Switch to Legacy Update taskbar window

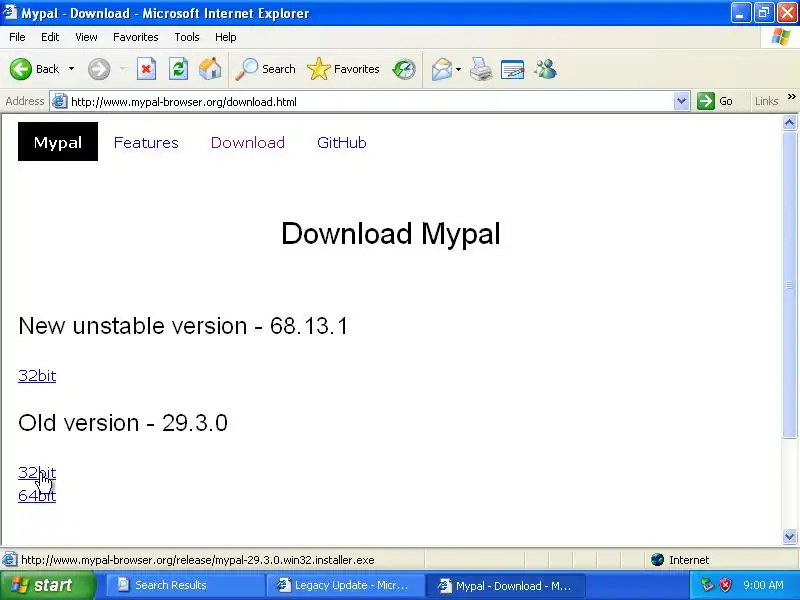point(345,585)
